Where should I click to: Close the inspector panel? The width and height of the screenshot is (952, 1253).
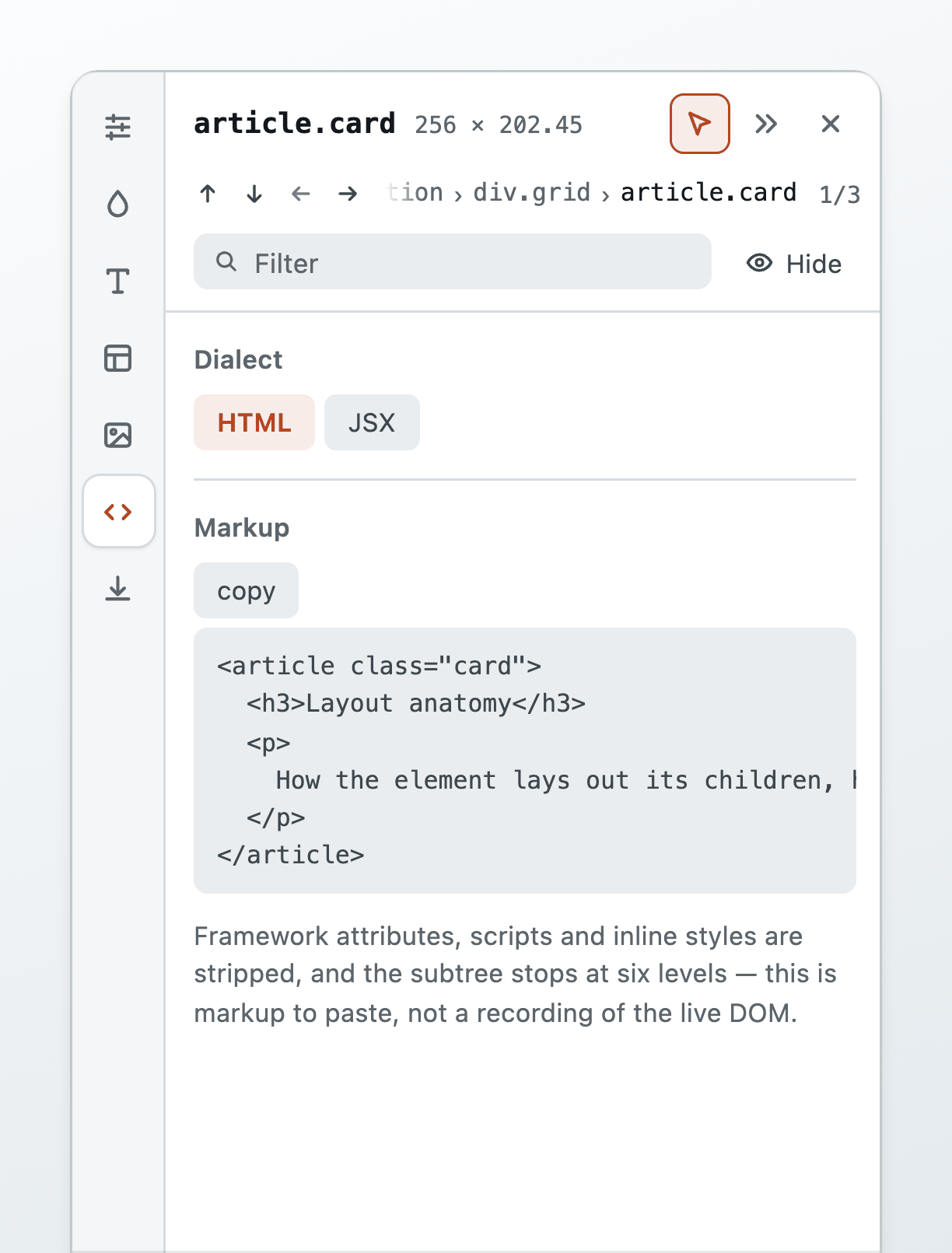831,124
